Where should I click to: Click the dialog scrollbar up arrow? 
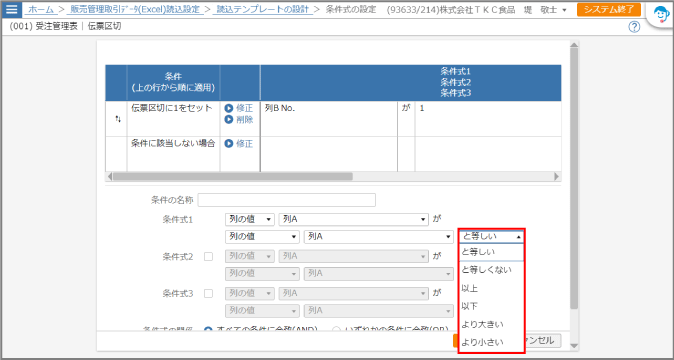coord(574,44)
